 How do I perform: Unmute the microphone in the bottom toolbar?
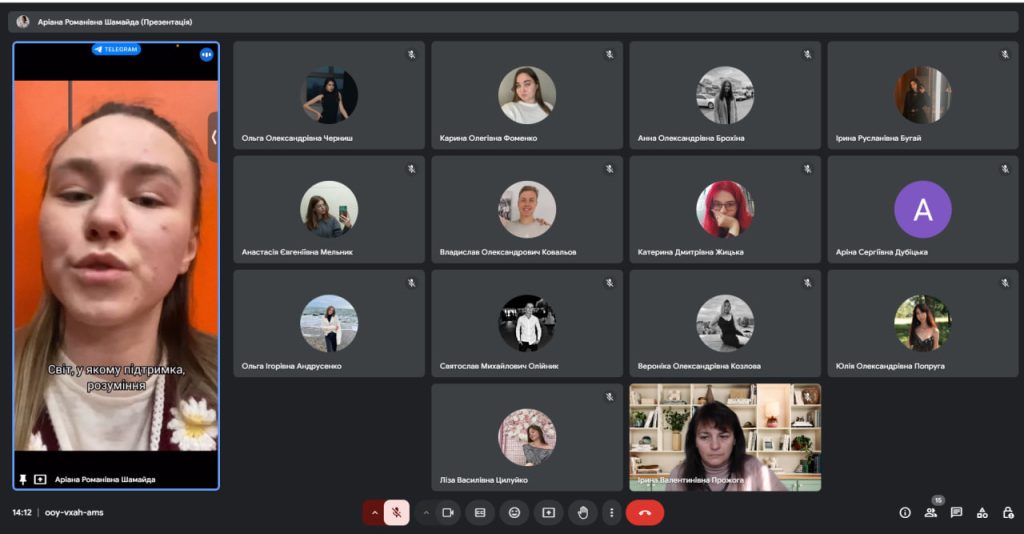click(397, 513)
